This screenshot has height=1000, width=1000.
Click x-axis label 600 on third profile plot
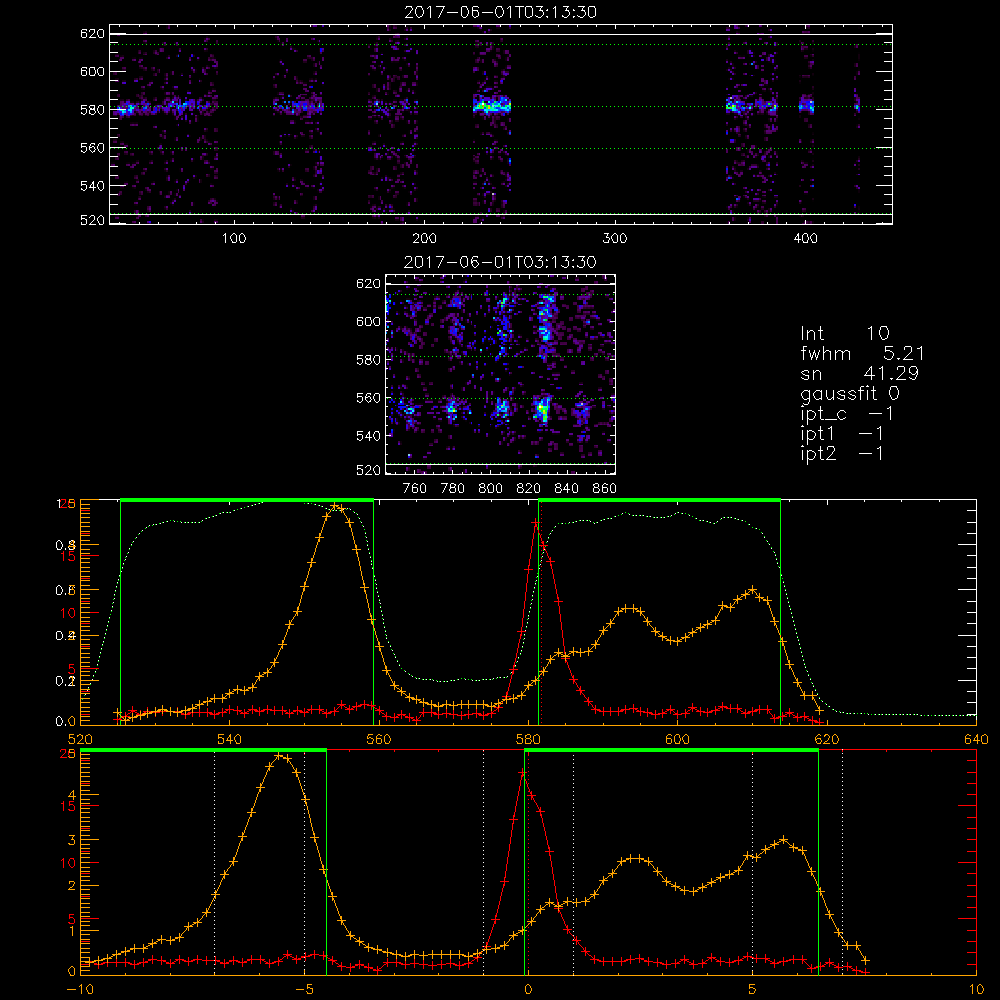[x=677, y=739]
